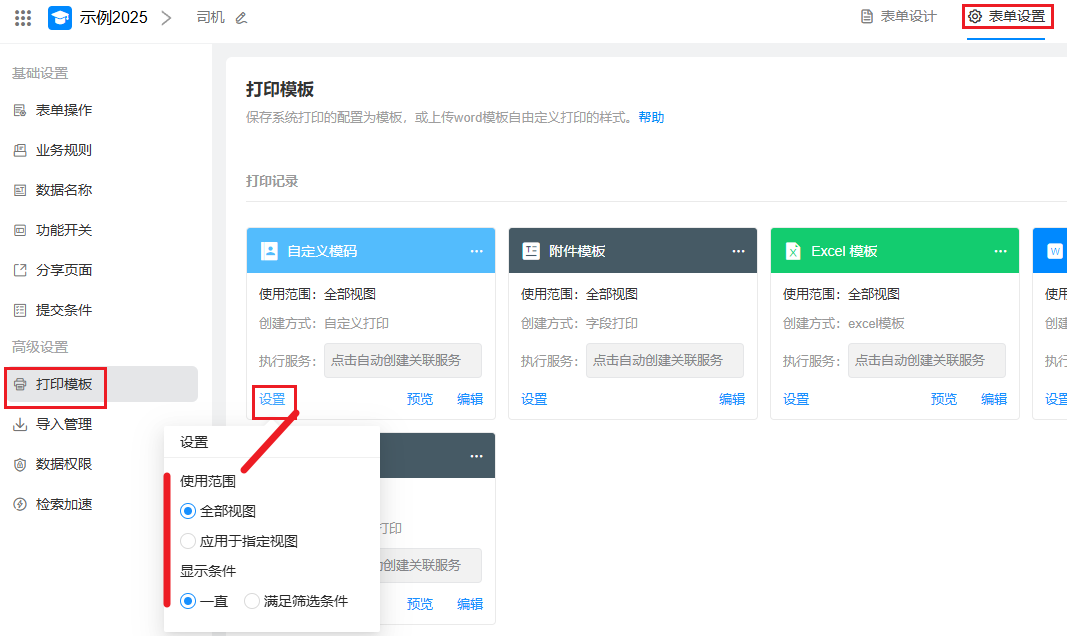Click the 自定义模码 card header icon

(x=269, y=251)
